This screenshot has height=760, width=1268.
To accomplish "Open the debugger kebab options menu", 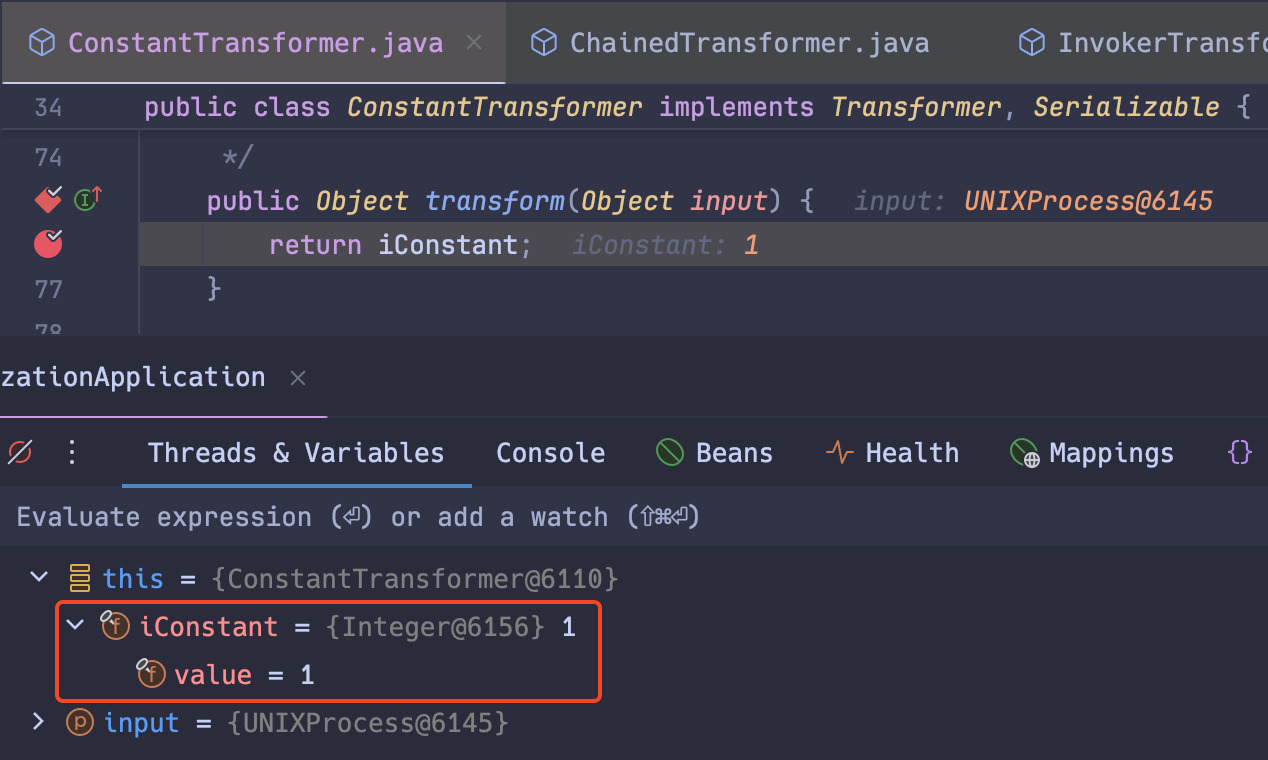I will coord(71,452).
